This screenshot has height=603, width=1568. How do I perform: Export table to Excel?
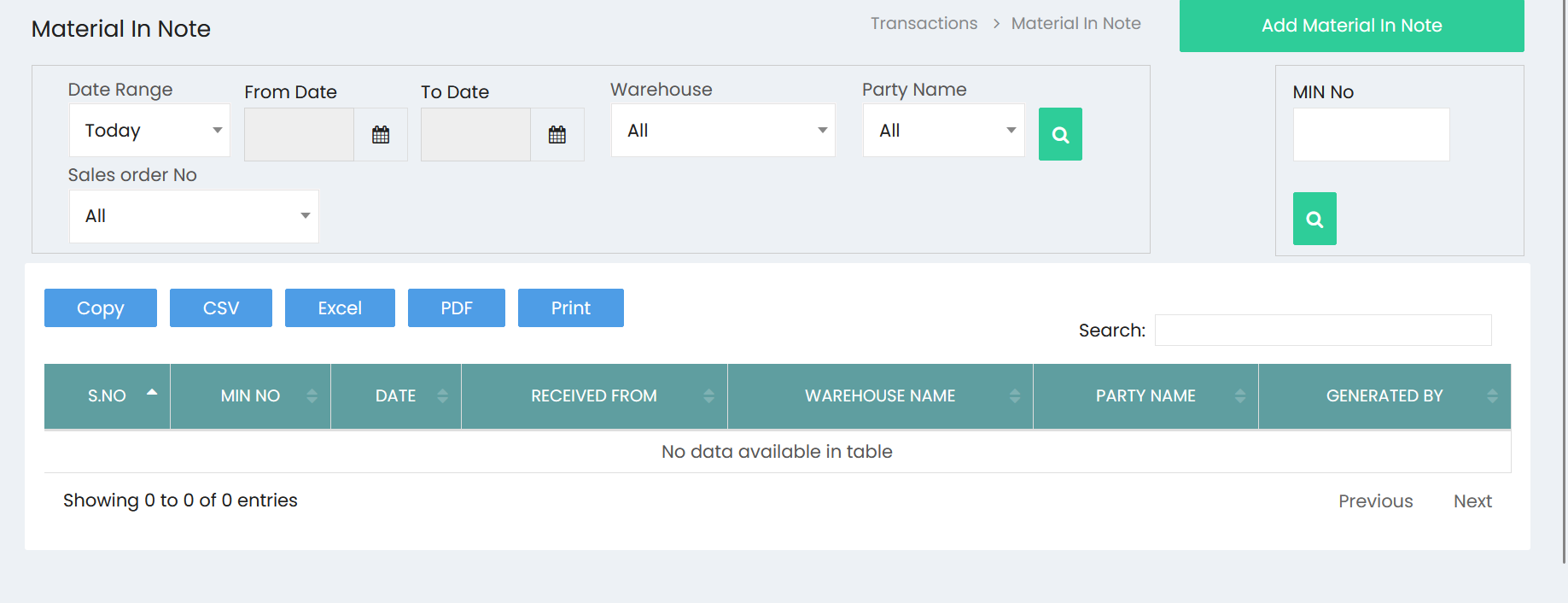point(340,307)
